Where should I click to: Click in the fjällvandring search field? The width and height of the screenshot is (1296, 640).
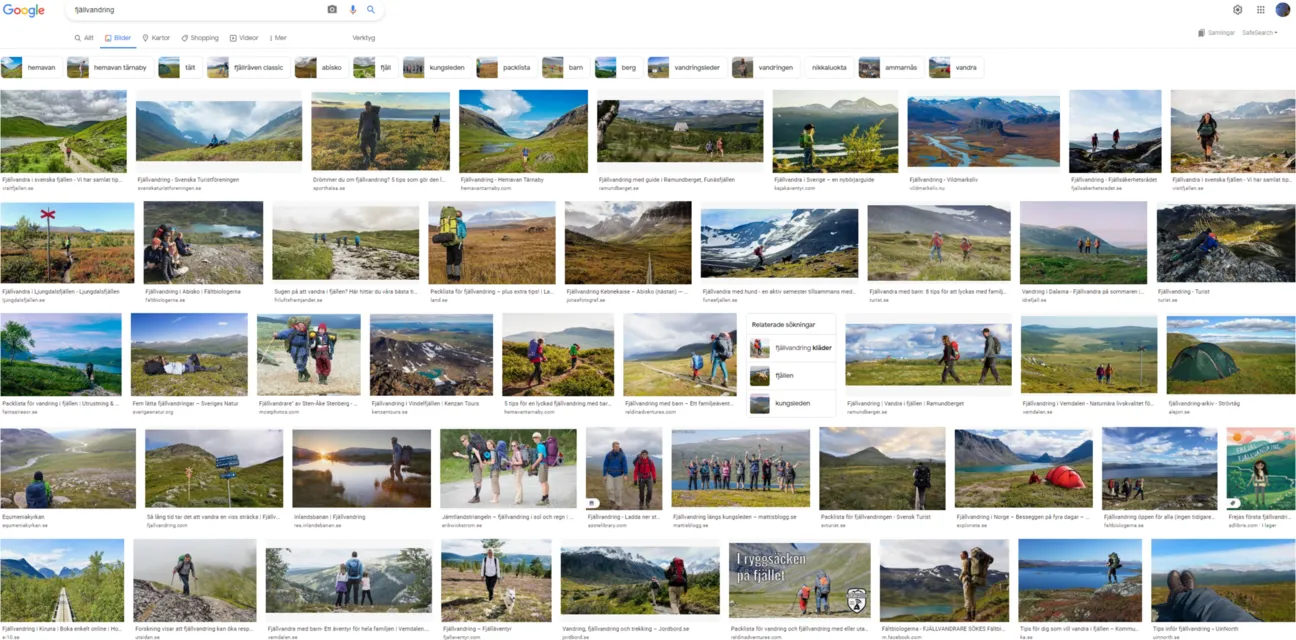(x=190, y=10)
